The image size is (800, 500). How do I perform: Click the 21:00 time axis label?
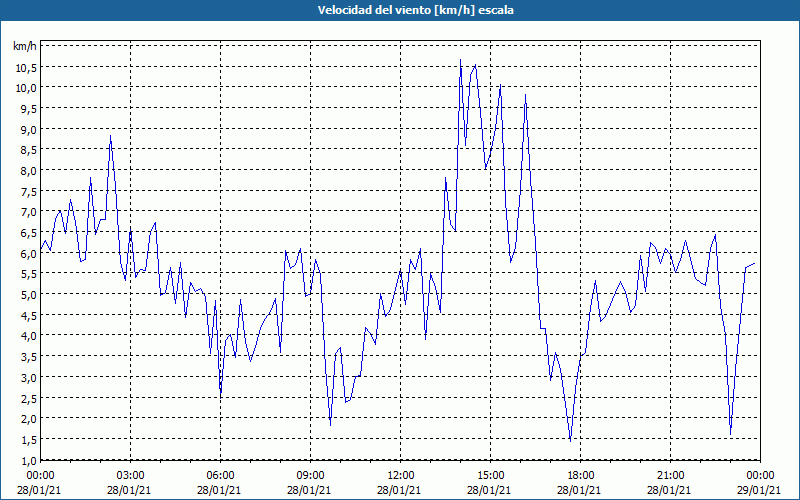[670, 476]
